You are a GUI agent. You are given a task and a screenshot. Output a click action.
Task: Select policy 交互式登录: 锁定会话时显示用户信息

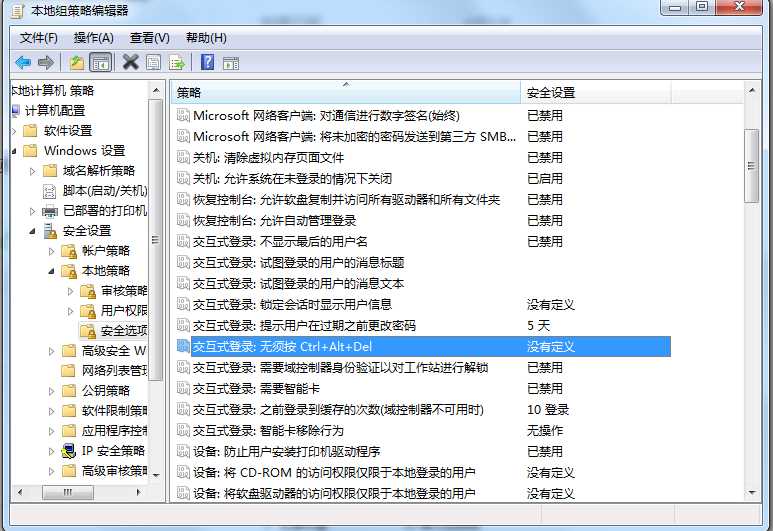pyautogui.click(x=292, y=305)
